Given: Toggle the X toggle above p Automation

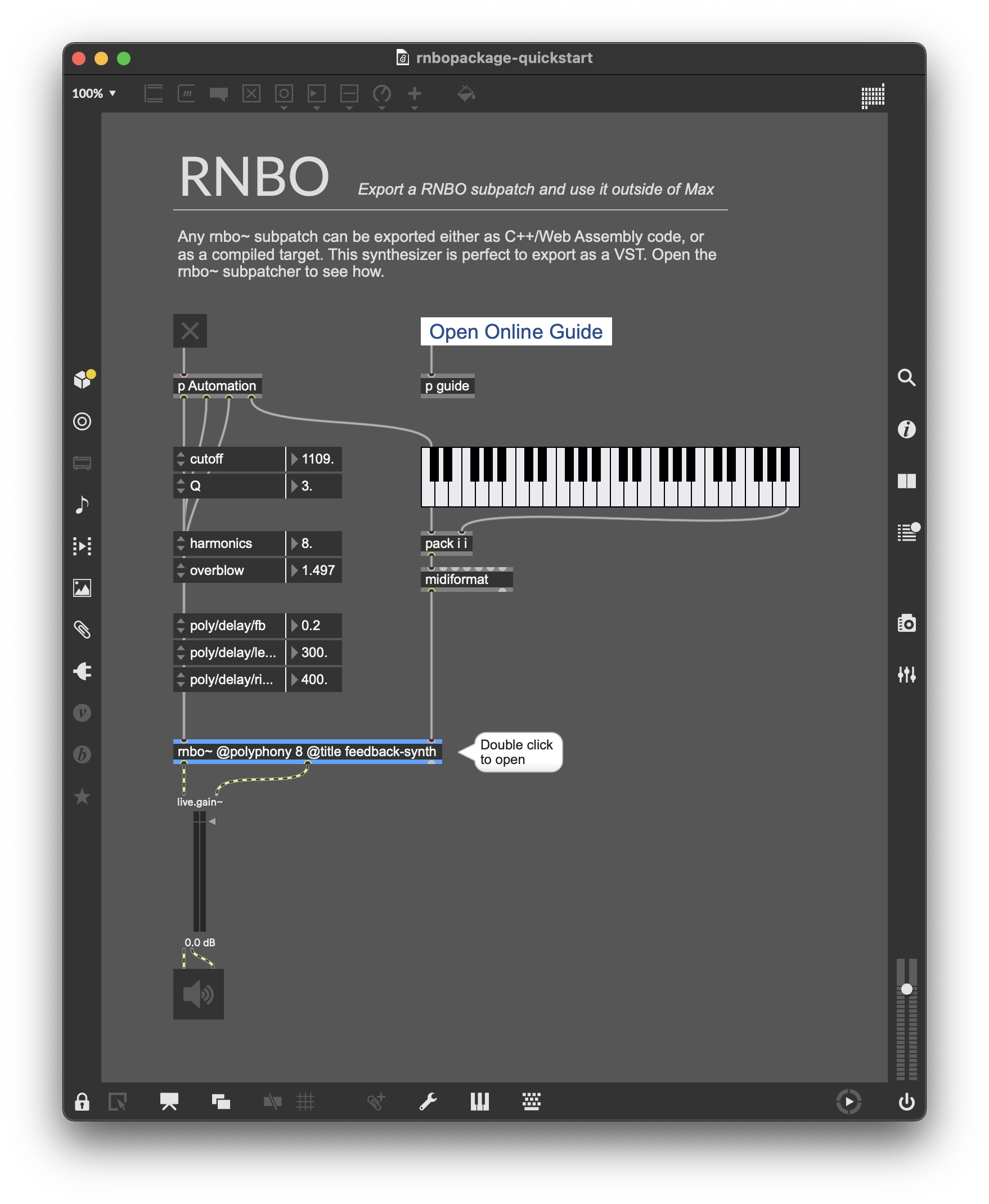Looking at the screenshot, I should click(x=190, y=330).
